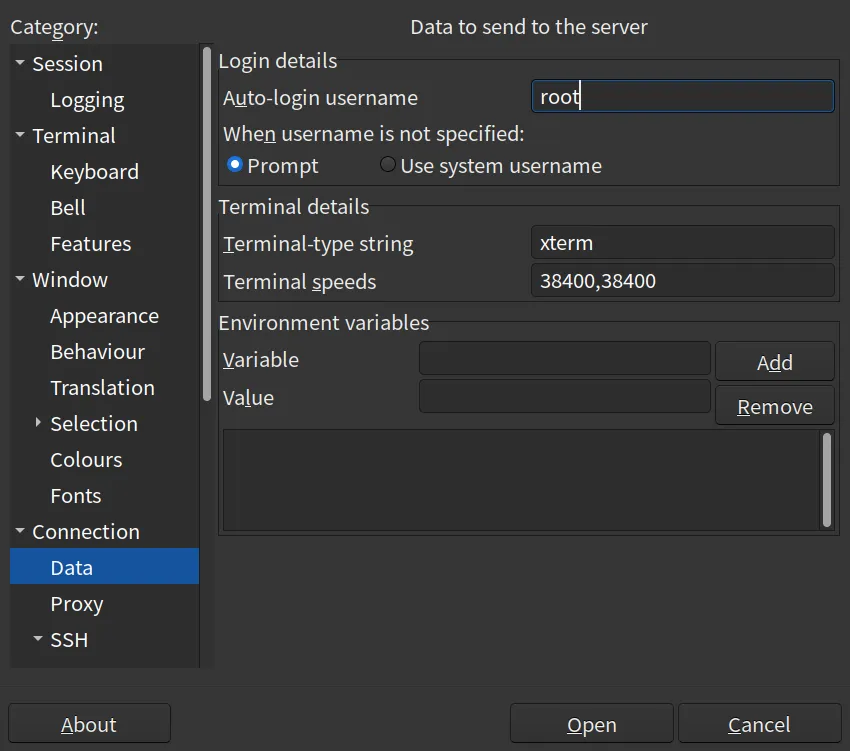This screenshot has height=751, width=850.
Task: Focus the Terminal-type string field
Action: tap(682, 243)
